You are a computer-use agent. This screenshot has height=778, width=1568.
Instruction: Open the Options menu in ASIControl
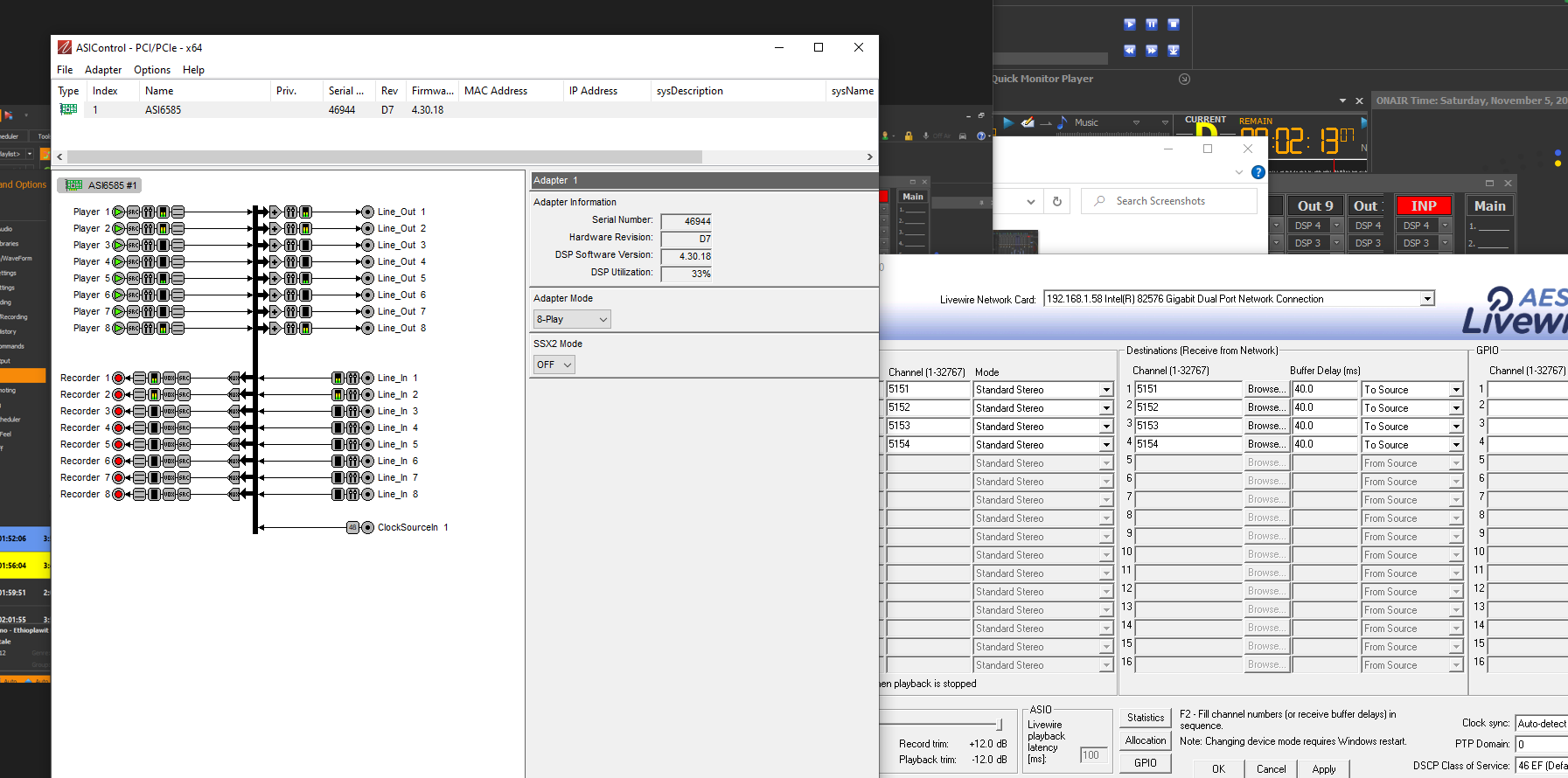[x=152, y=70]
